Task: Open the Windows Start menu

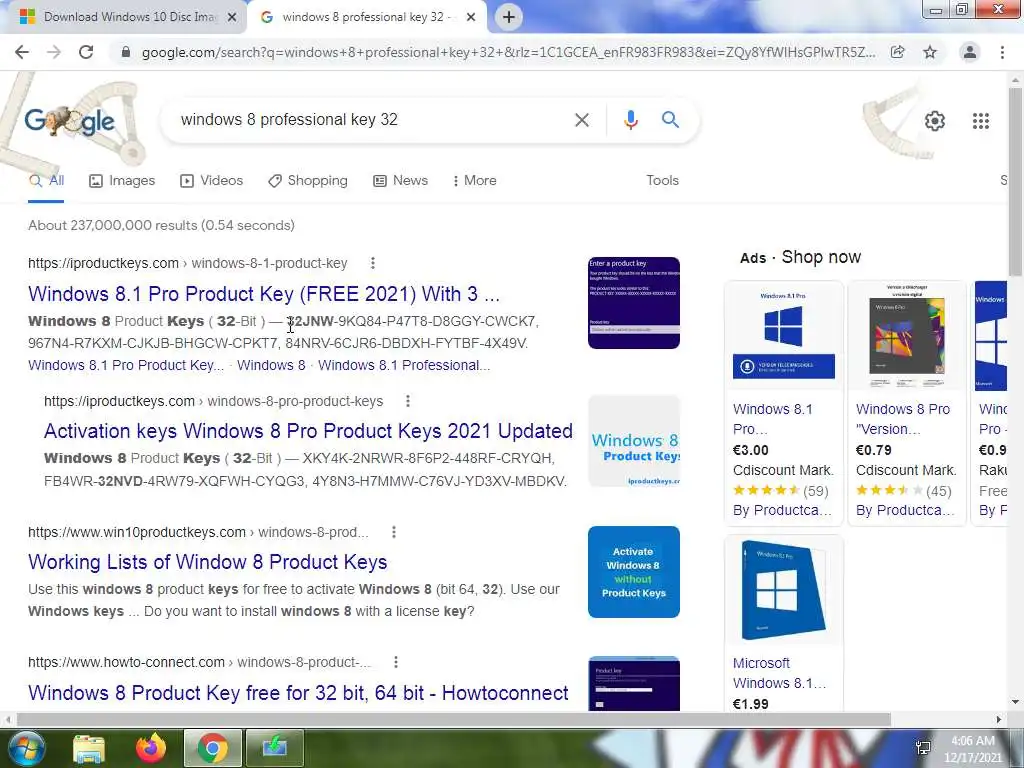Action: pyautogui.click(x=25, y=748)
